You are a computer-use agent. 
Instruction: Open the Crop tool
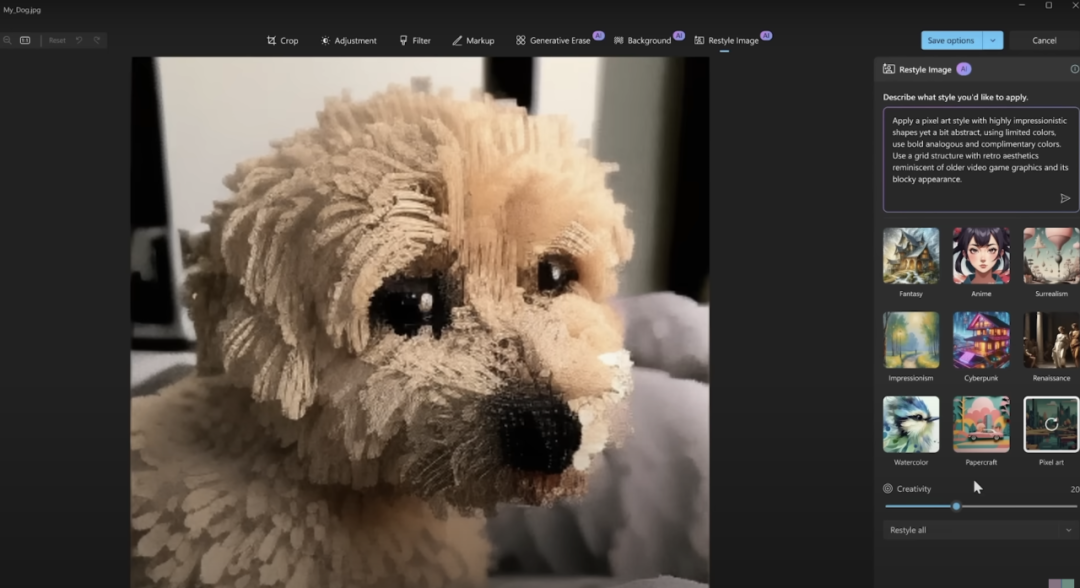coord(282,41)
